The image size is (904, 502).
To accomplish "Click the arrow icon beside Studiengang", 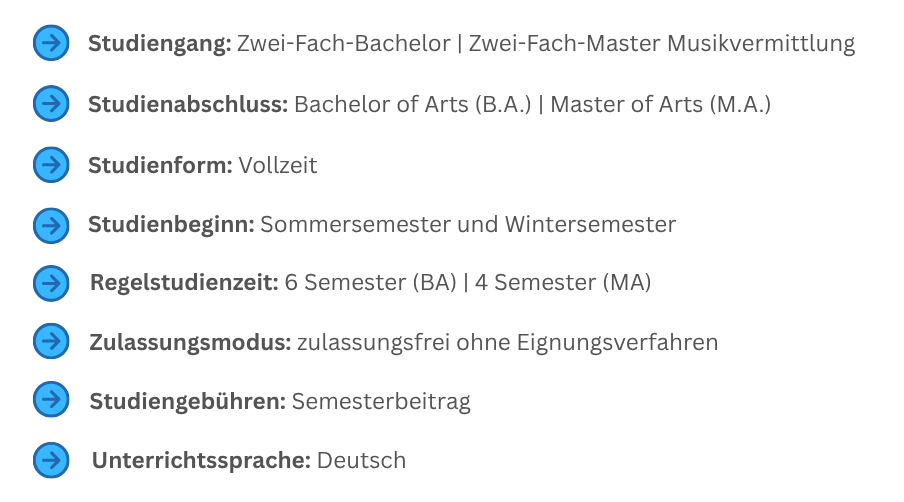I will pyautogui.click(x=51, y=43).
